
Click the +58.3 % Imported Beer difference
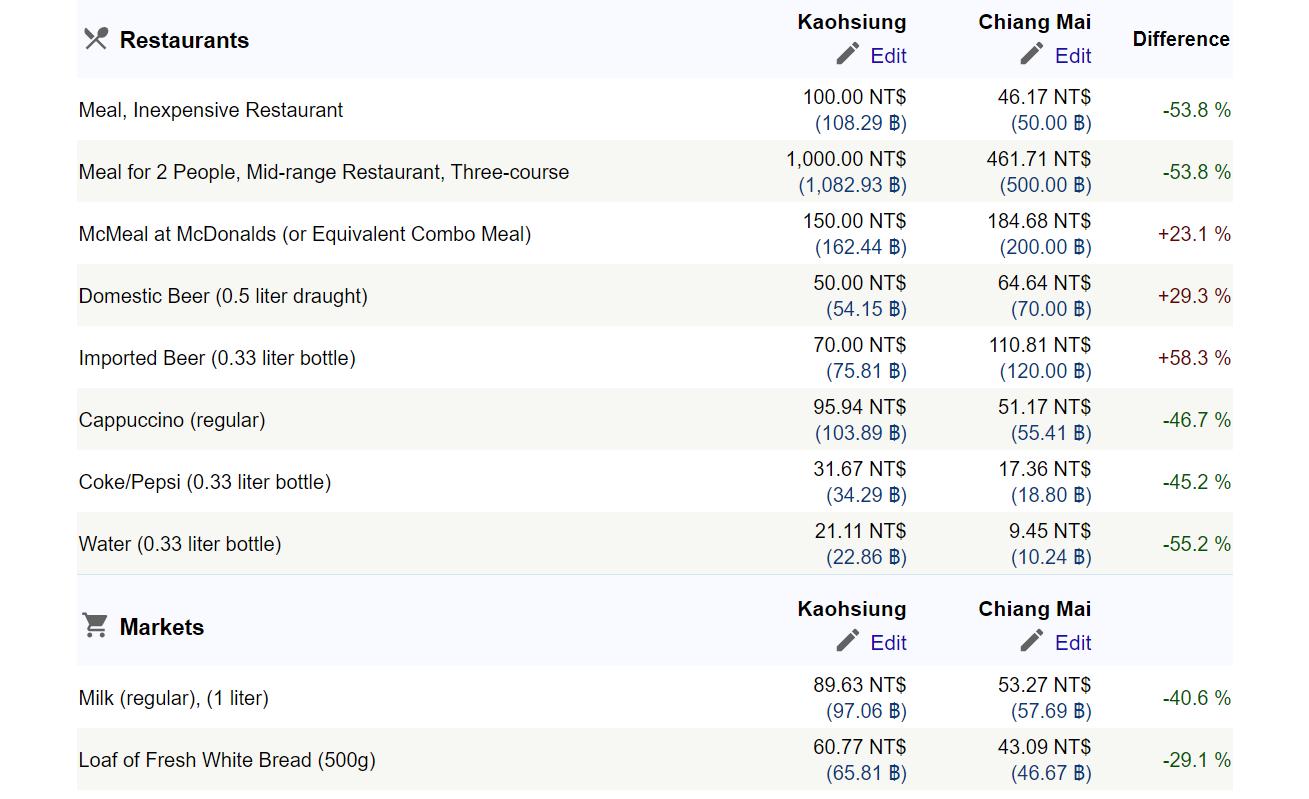(x=1194, y=358)
